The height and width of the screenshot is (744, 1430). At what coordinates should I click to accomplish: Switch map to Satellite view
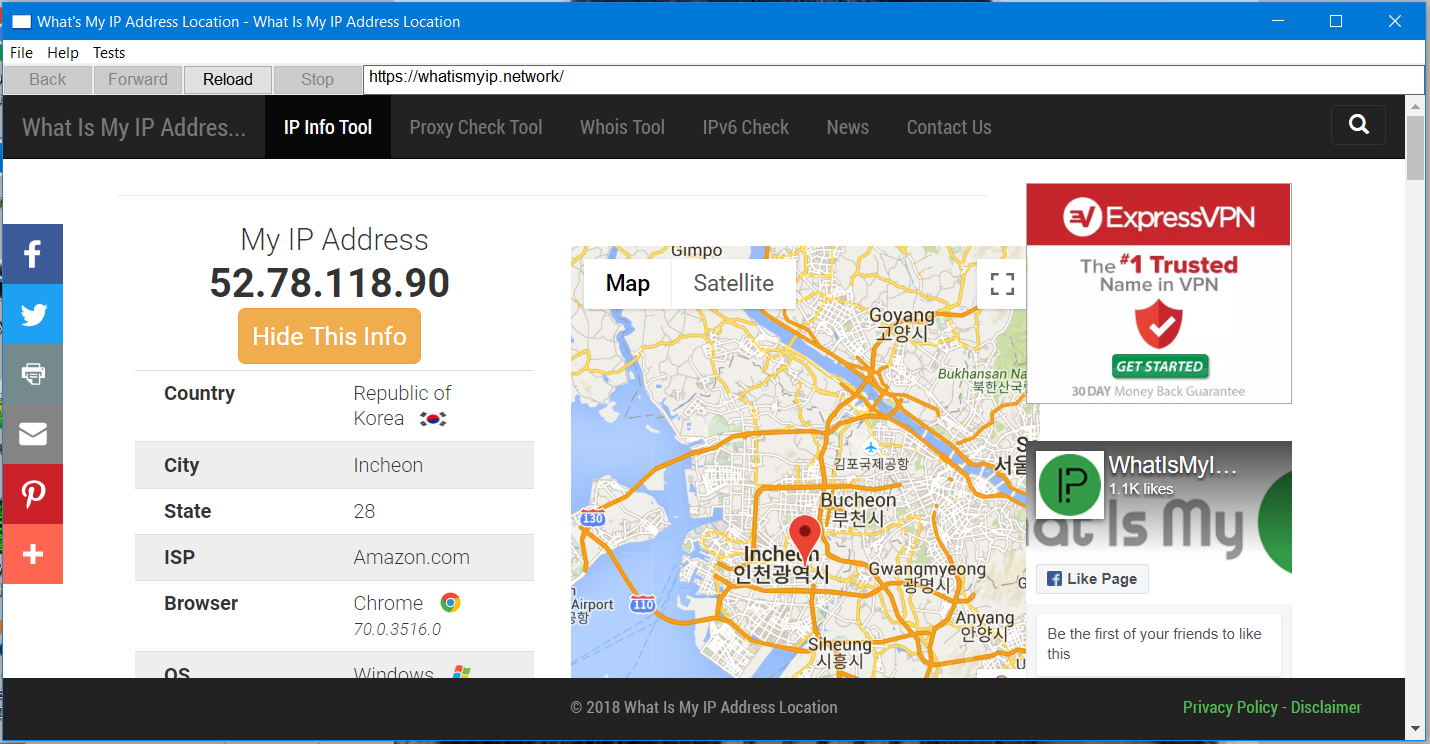[734, 283]
